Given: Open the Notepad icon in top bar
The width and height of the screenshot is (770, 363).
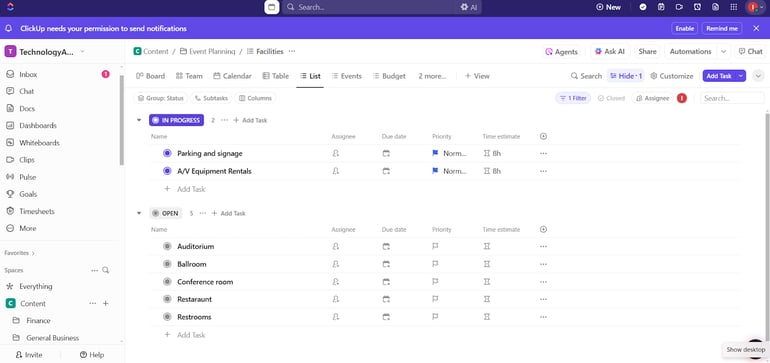Looking at the screenshot, I should click(661, 7).
